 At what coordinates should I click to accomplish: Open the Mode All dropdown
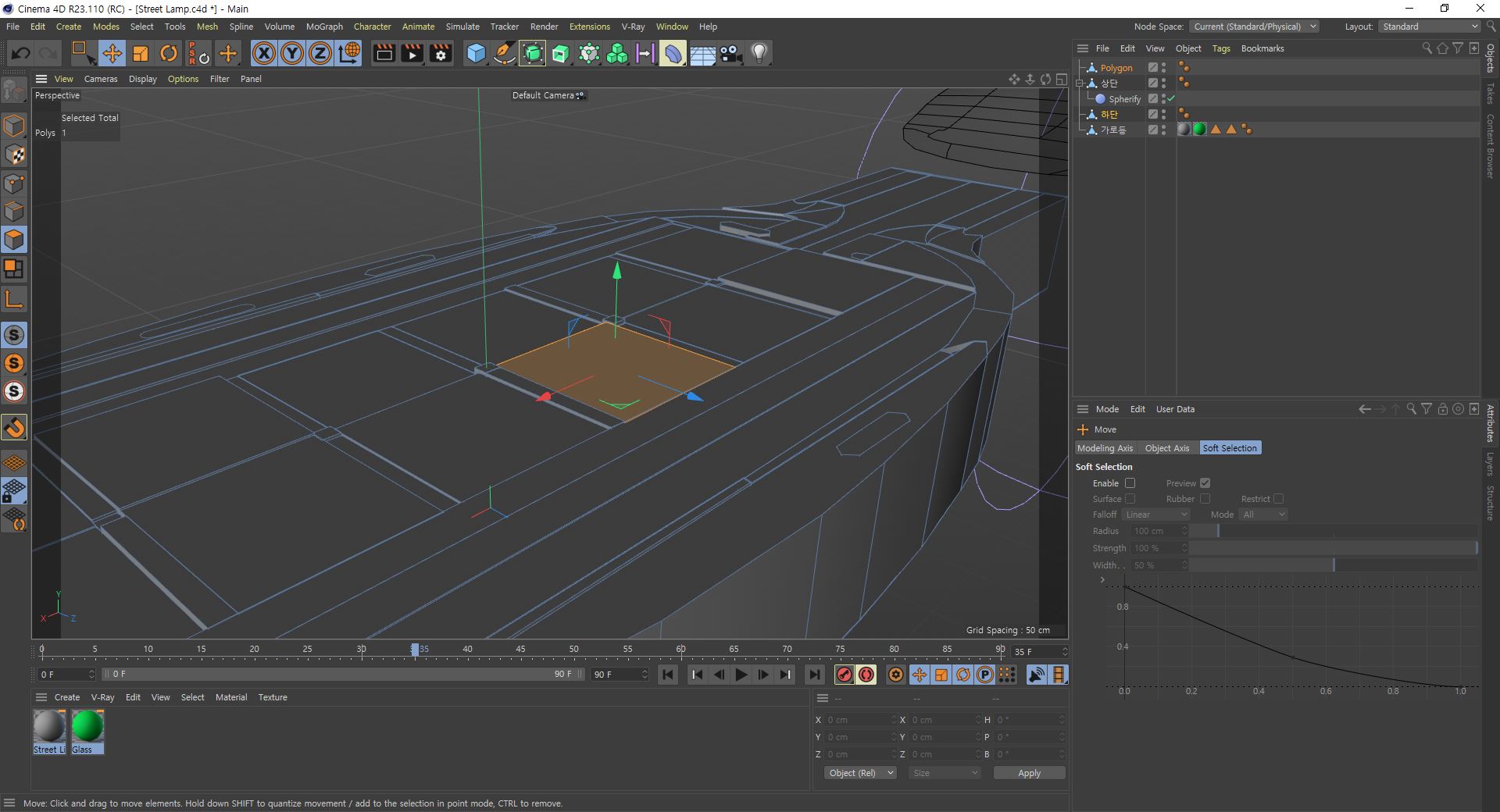point(1263,515)
